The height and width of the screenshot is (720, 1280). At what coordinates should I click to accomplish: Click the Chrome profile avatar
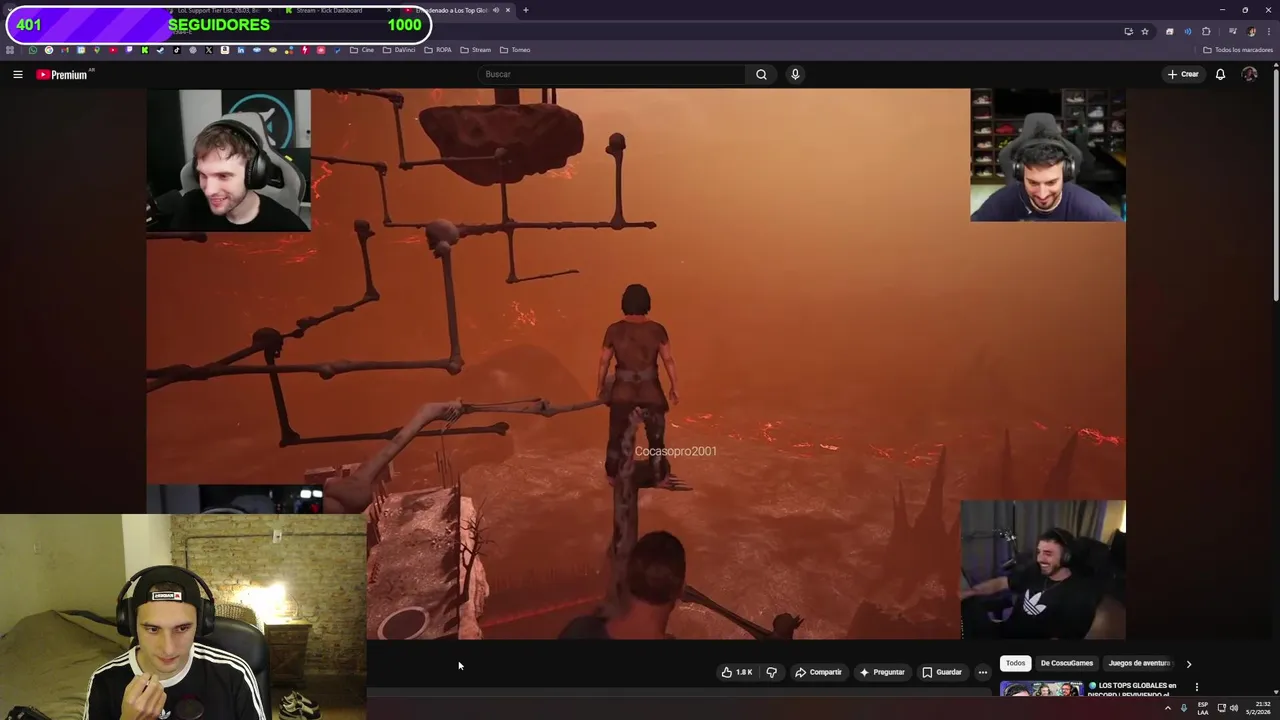(1252, 31)
